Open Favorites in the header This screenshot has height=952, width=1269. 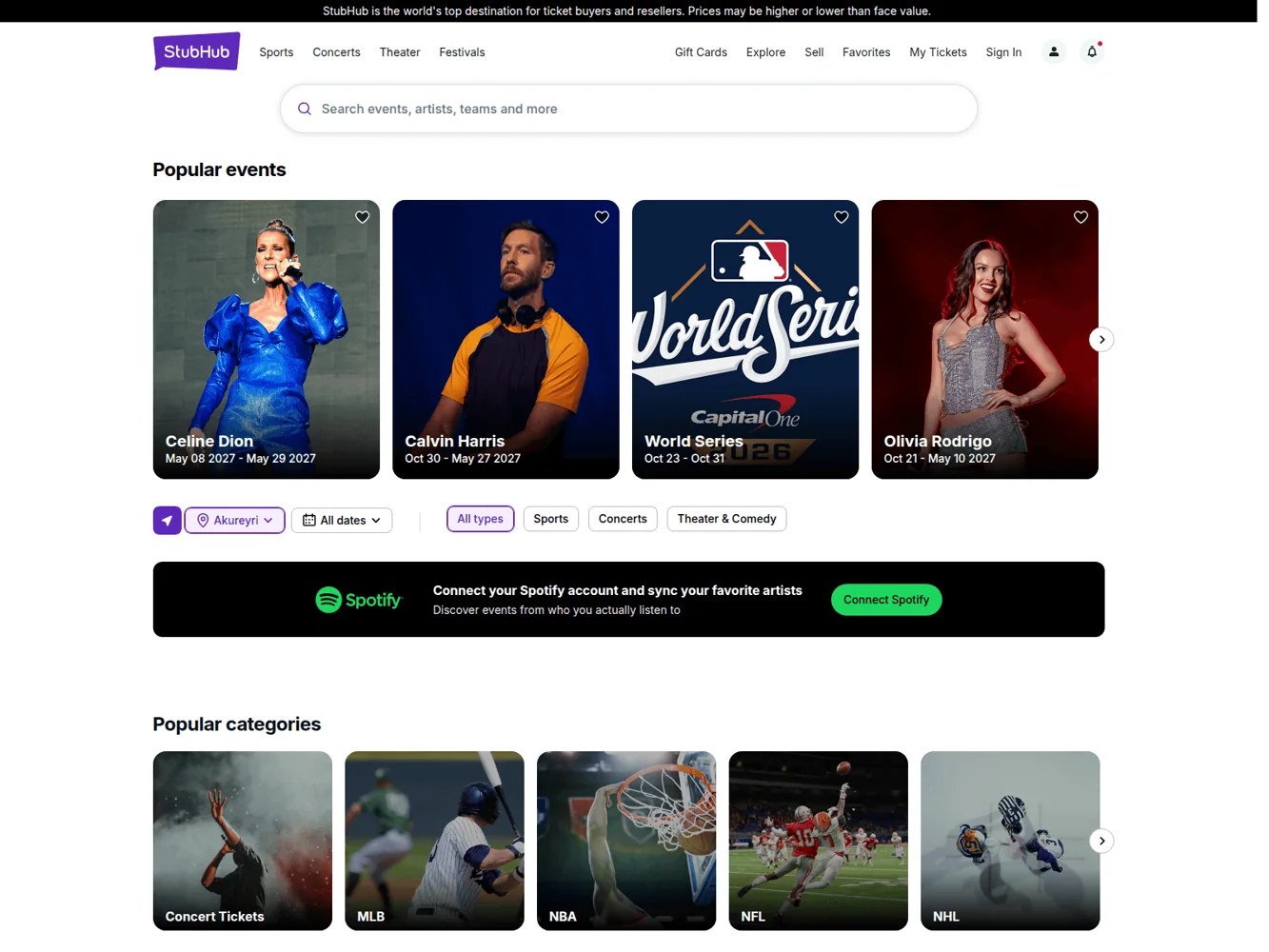click(x=866, y=52)
